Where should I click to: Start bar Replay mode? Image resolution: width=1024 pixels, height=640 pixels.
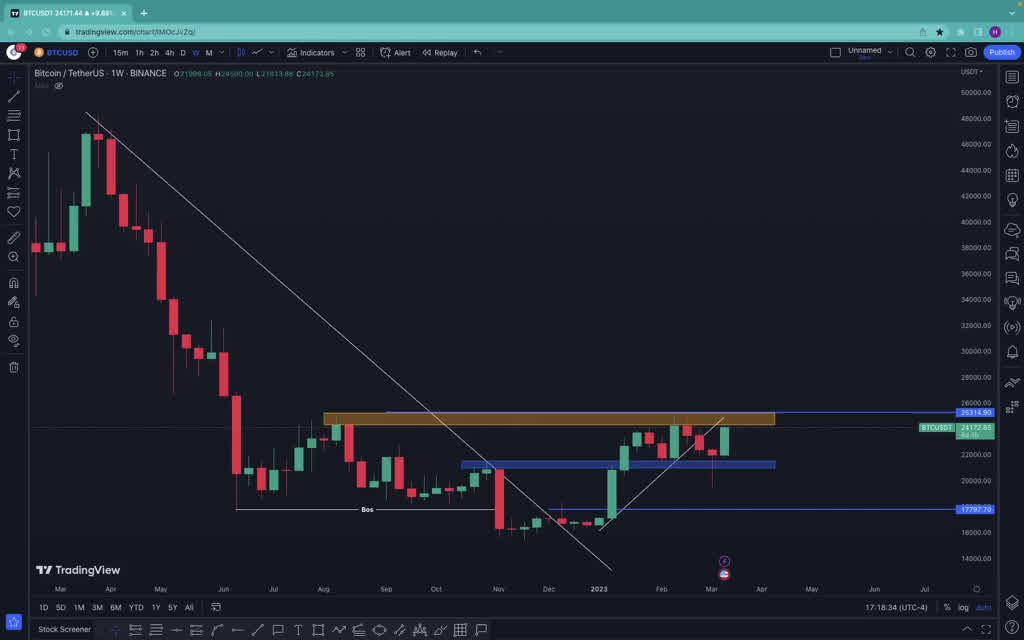click(x=440, y=52)
